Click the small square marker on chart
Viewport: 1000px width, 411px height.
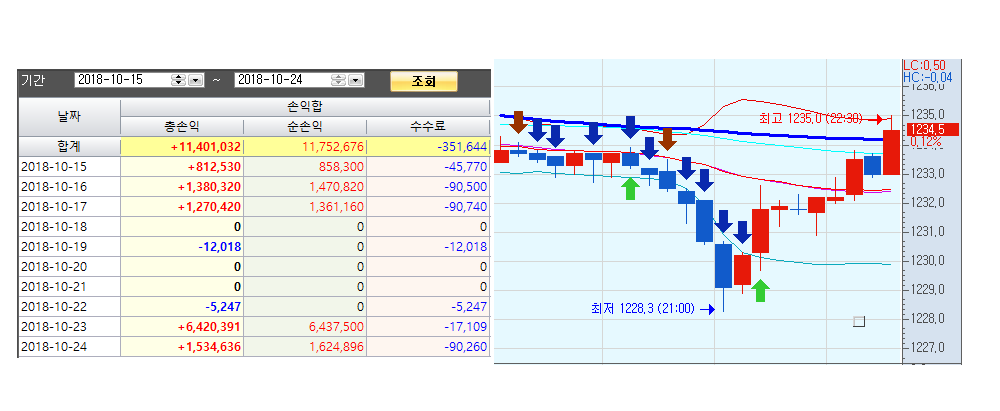pyautogui.click(x=859, y=322)
